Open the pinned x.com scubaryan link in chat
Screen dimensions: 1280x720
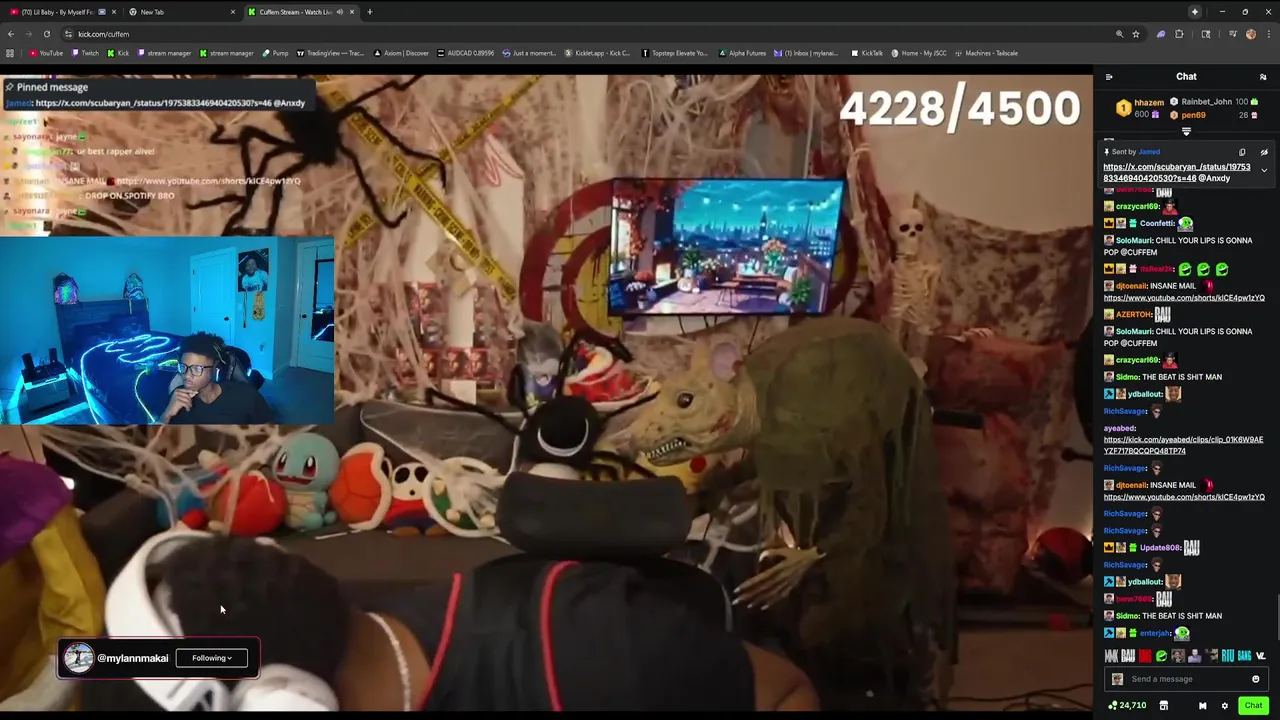1176,172
